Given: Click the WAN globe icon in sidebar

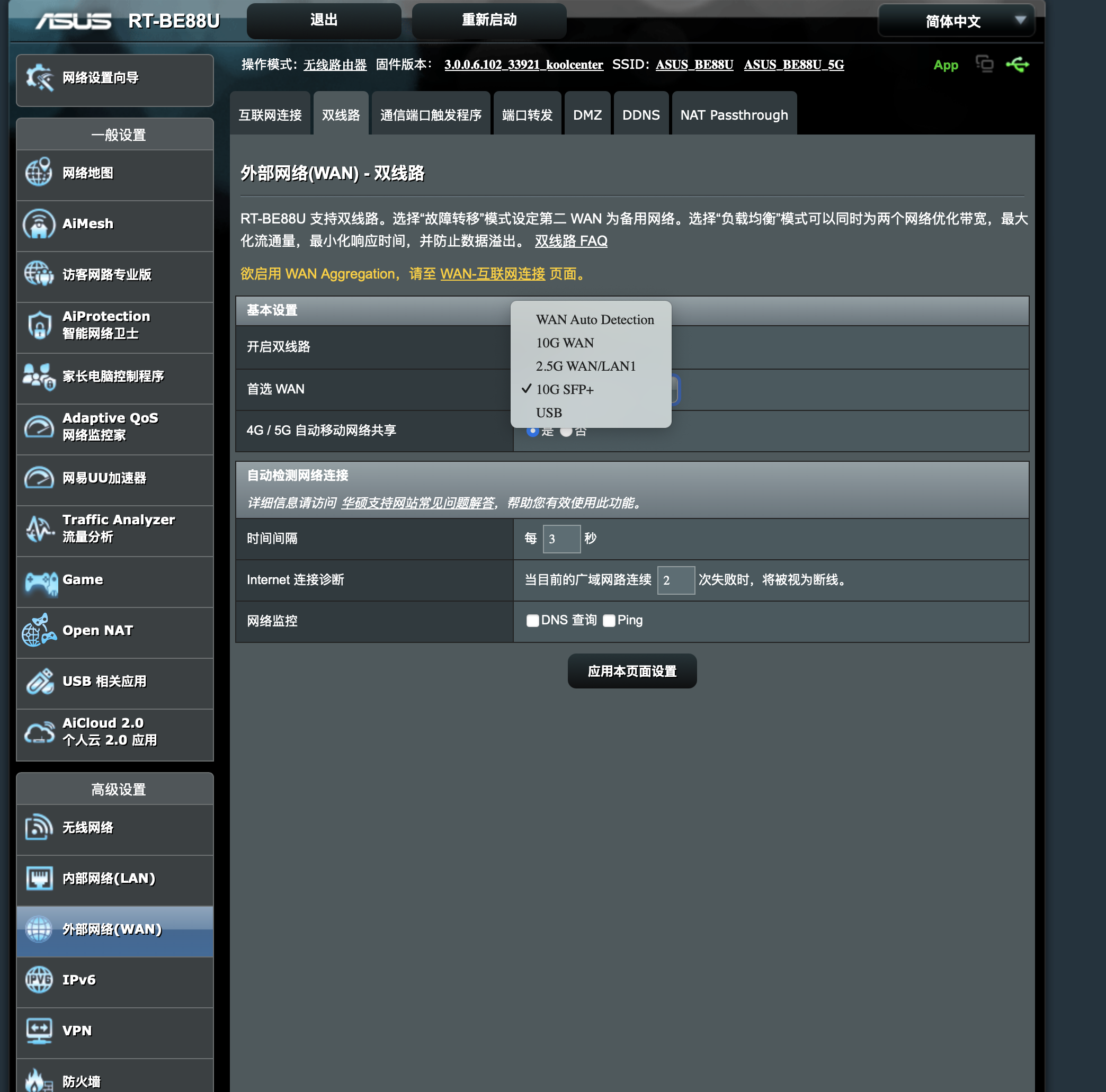Looking at the screenshot, I should [x=39, y=929].
